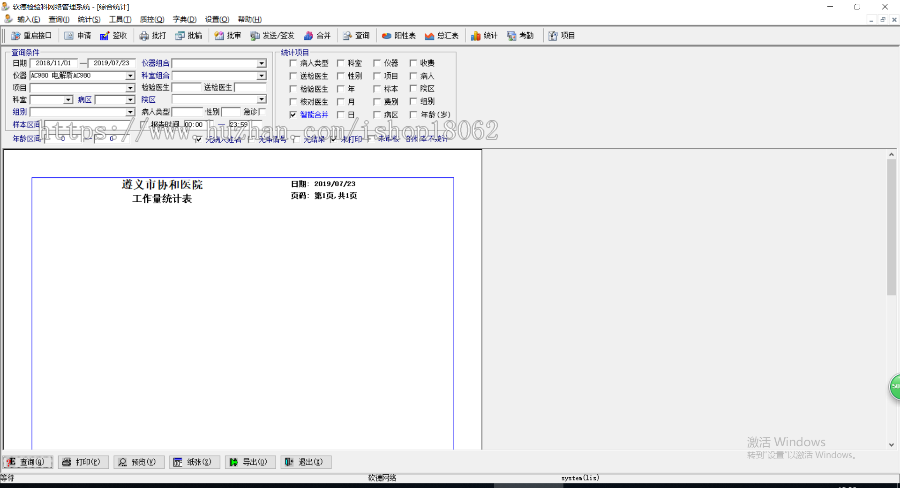Expand the 科室 dropdown in query conditions
The width and height of the screenshot is (900, 488).
point(68,100)
